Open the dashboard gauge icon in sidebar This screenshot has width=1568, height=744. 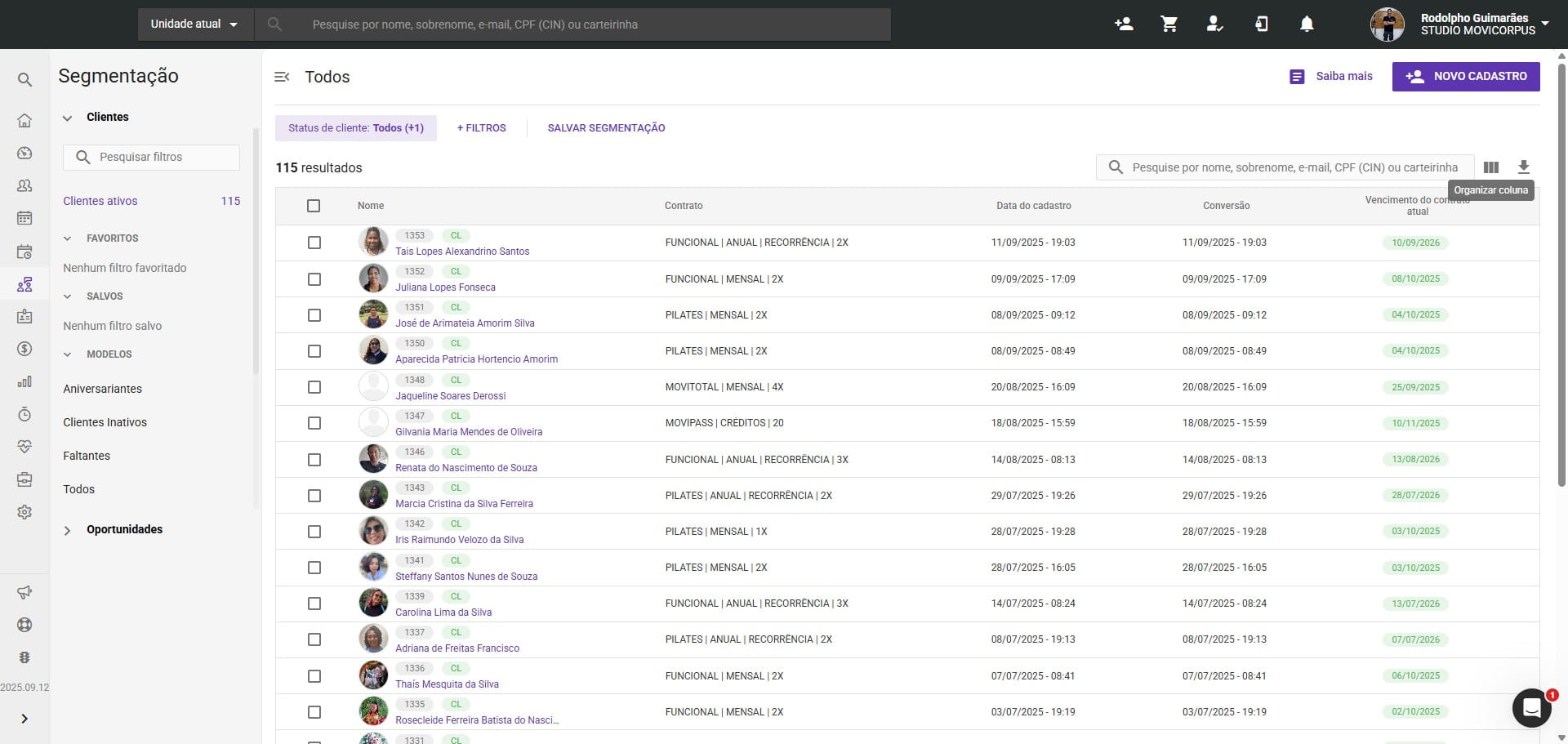click(24, 153)
